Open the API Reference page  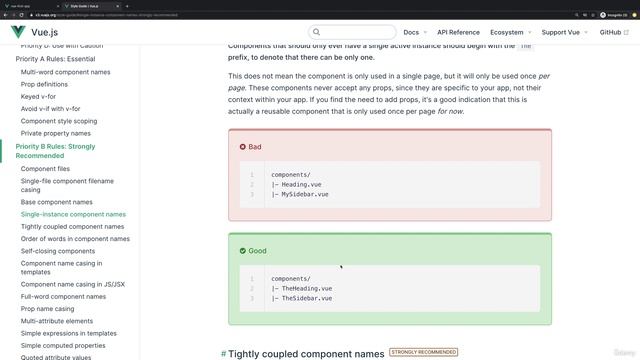click(458, 32)
